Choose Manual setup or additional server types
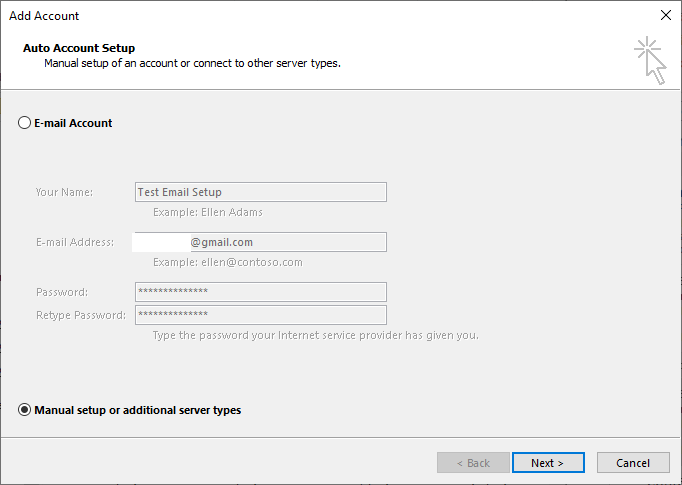The image size is (682, 485). 25,410
